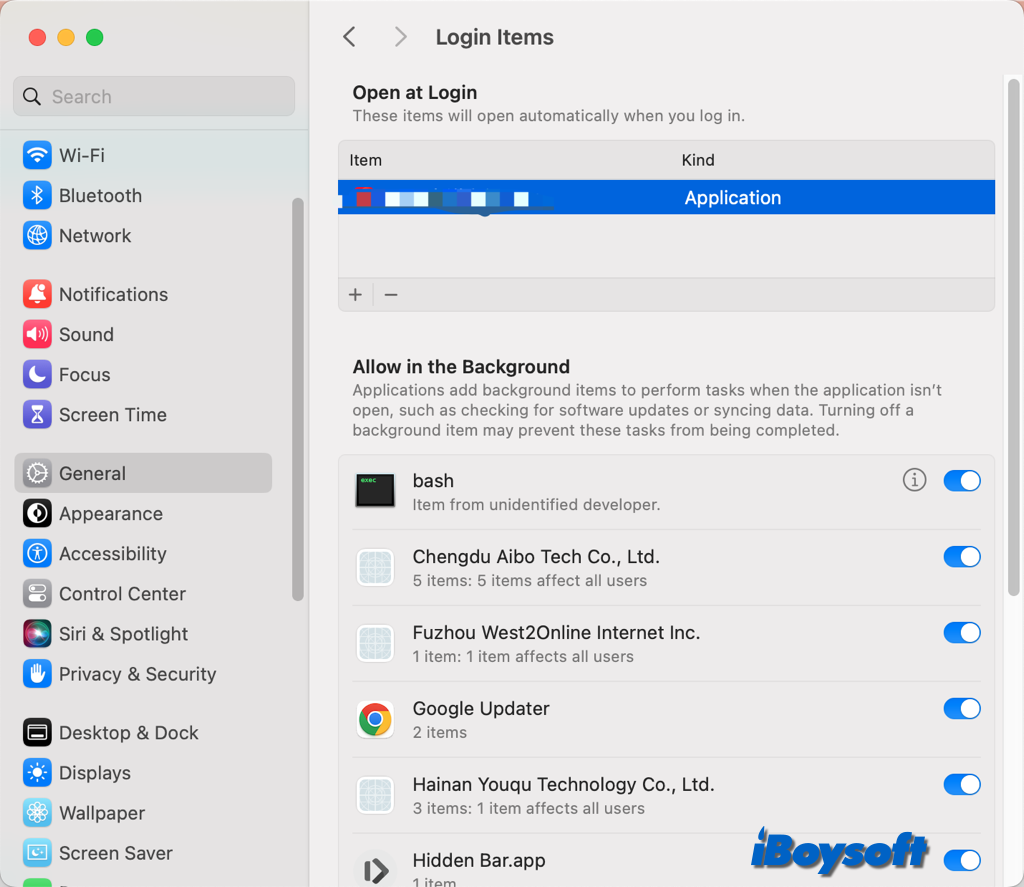Open the Control Center pane
1024x887 pixels.
[122, 594]
